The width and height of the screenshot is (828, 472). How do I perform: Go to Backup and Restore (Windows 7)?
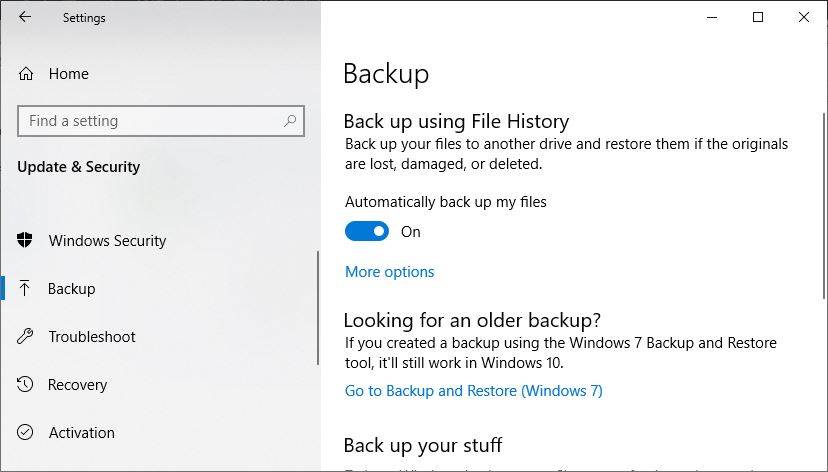474,391
